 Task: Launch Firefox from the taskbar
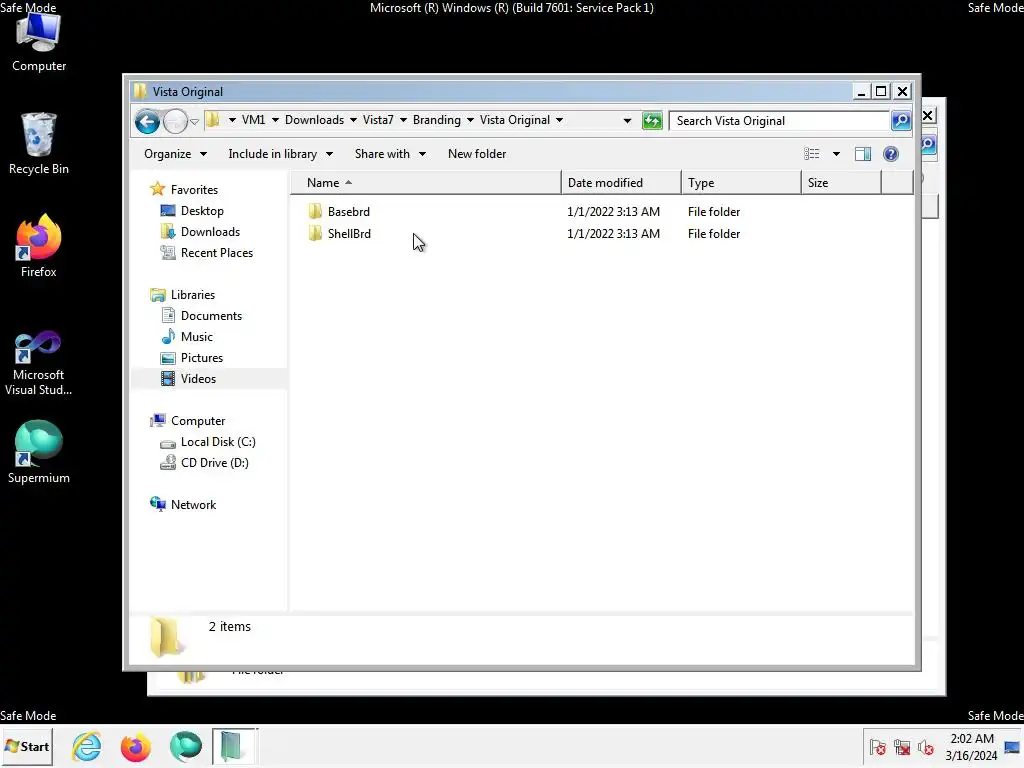[135, 746]
